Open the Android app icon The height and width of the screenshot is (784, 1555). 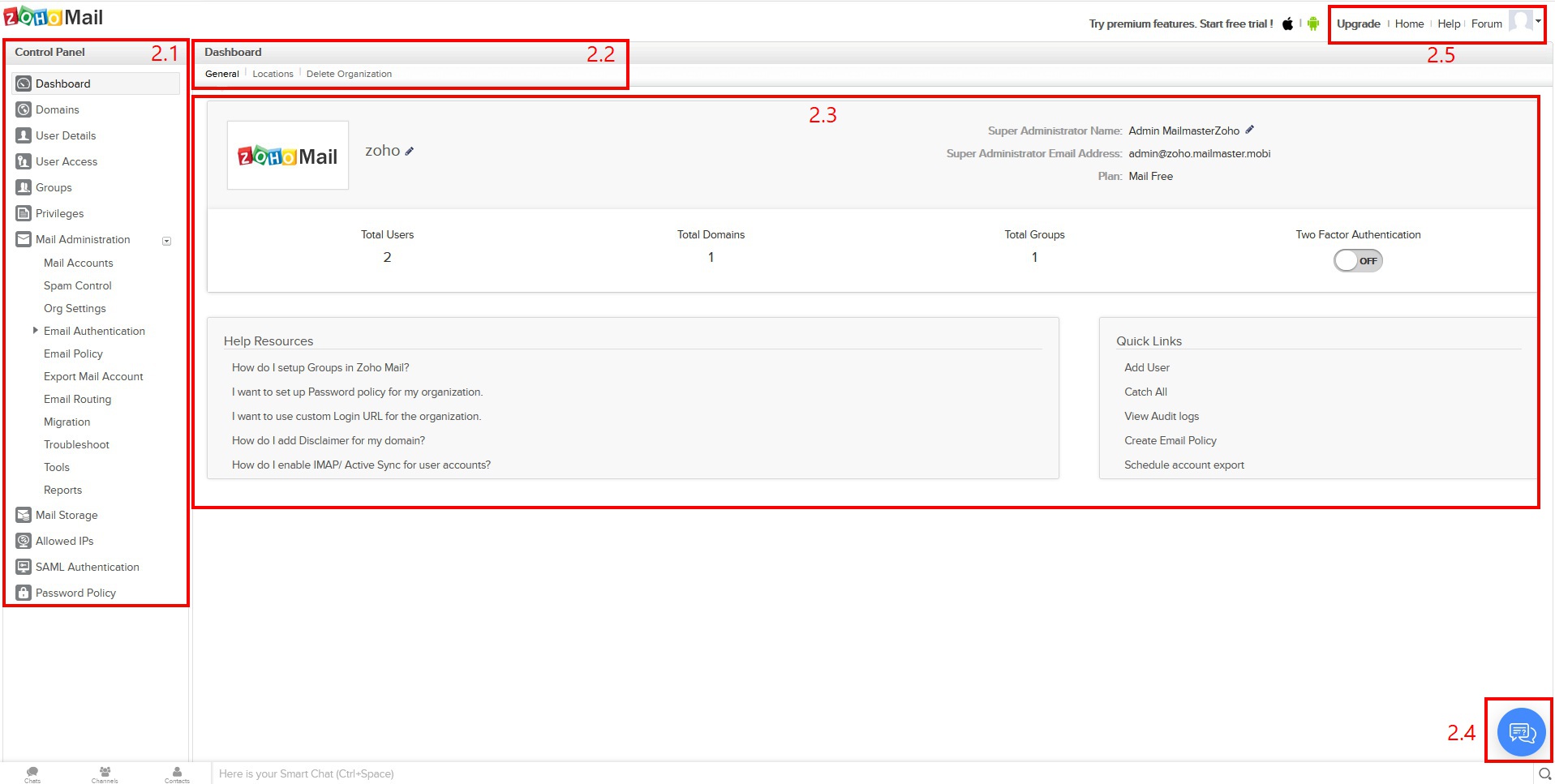1313,24
